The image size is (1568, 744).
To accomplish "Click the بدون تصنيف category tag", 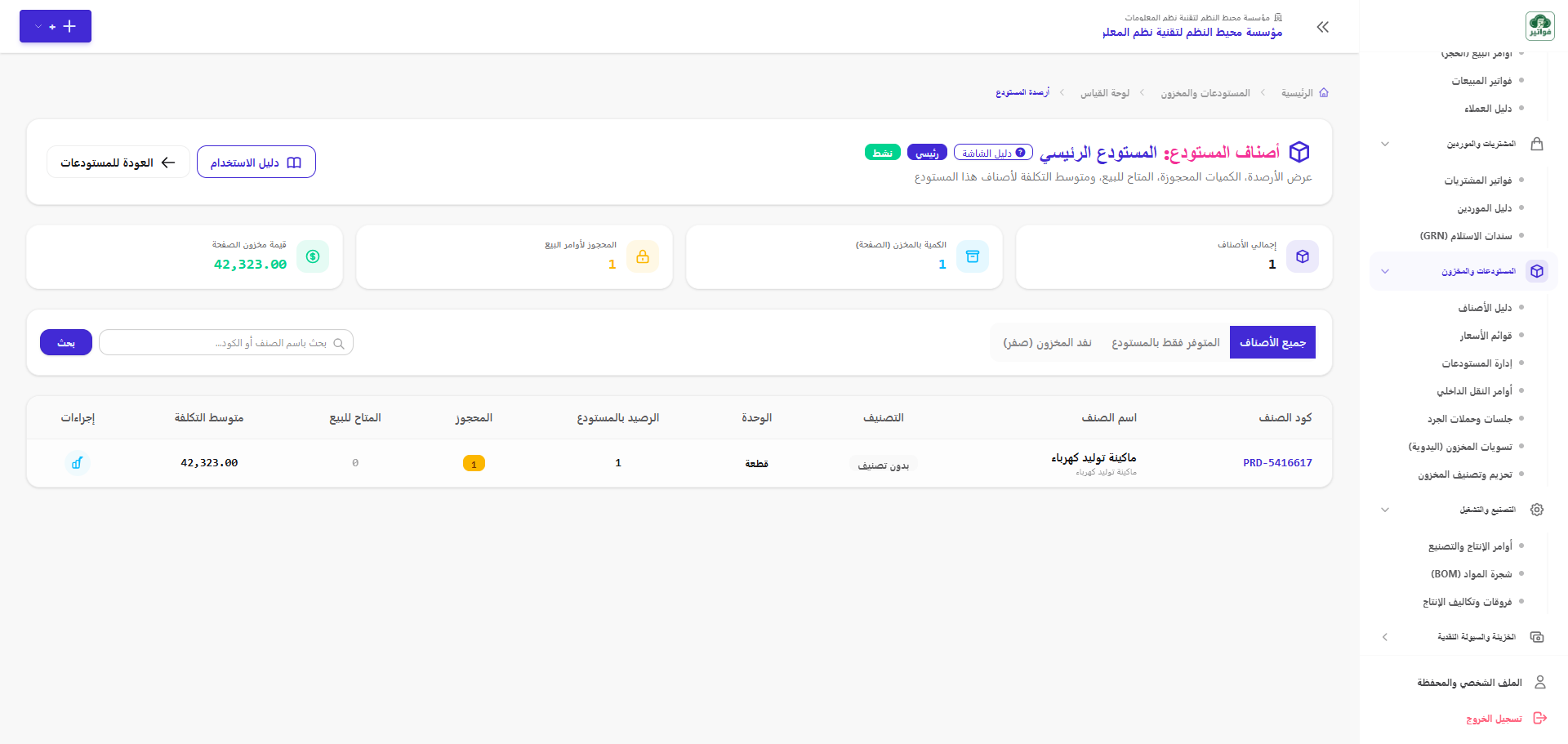I will pos(883,465).
